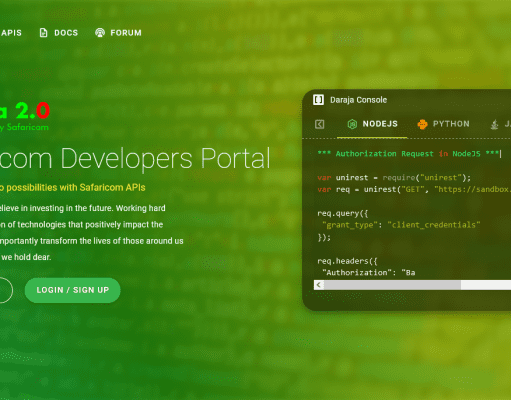The width and height of the screenshot is (511, 400).
Task: Open the APIS navigation link
Action: pos(11,33)
